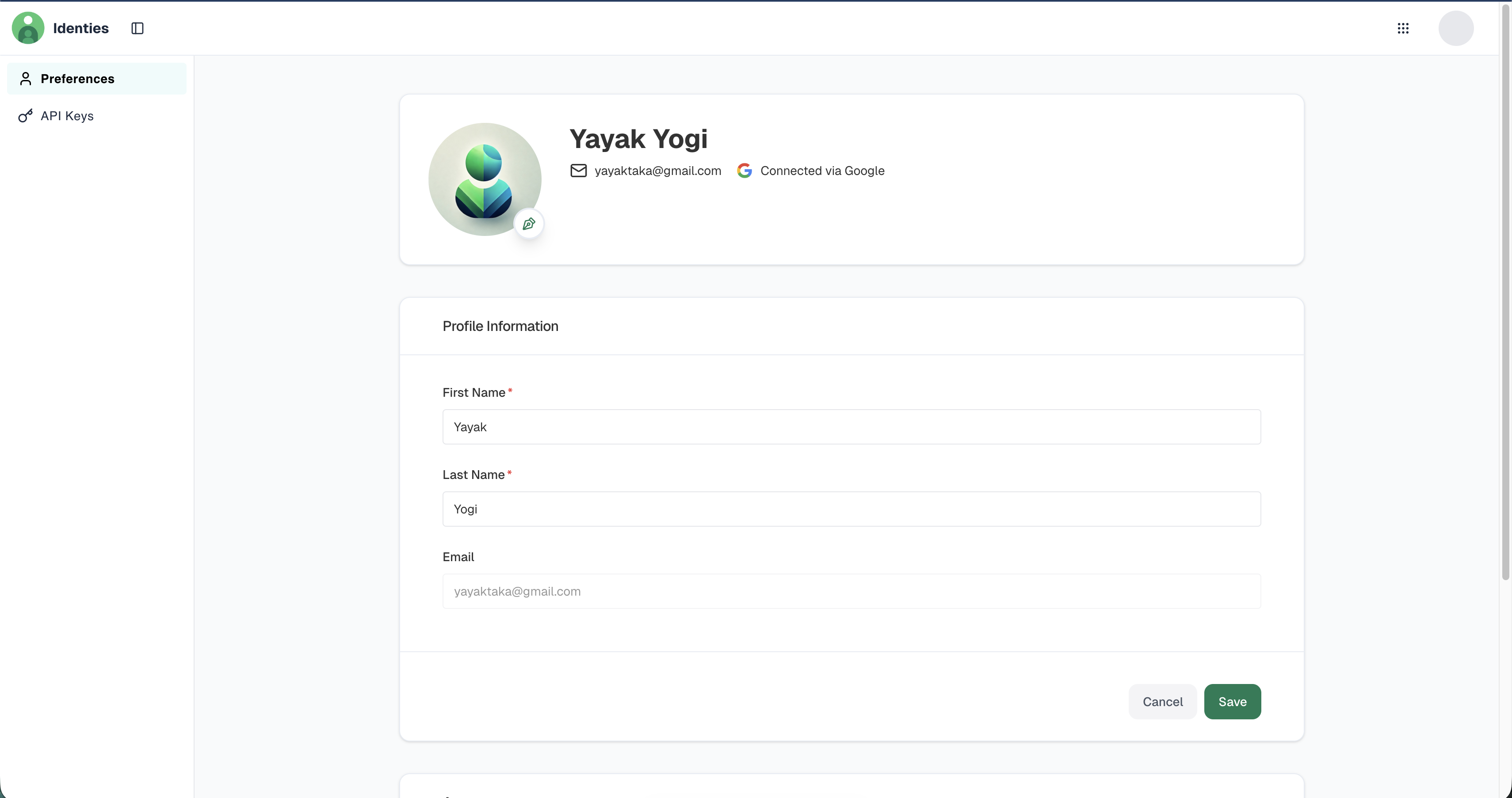Click the key icon for API Keys
This screenshot has width=1512, height=798.
pos(25,116)
